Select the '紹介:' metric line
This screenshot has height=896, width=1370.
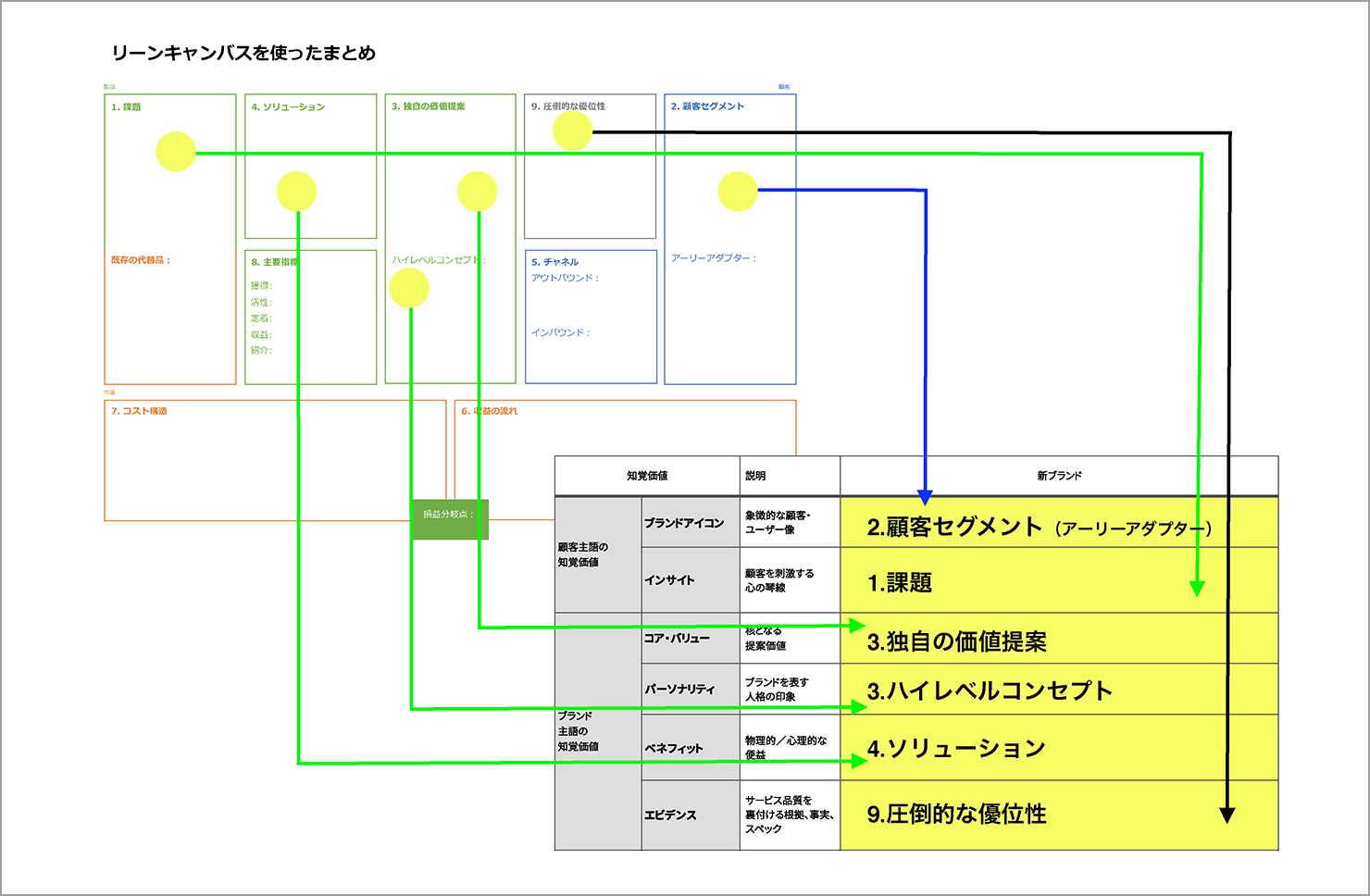(x=261, y=351)
